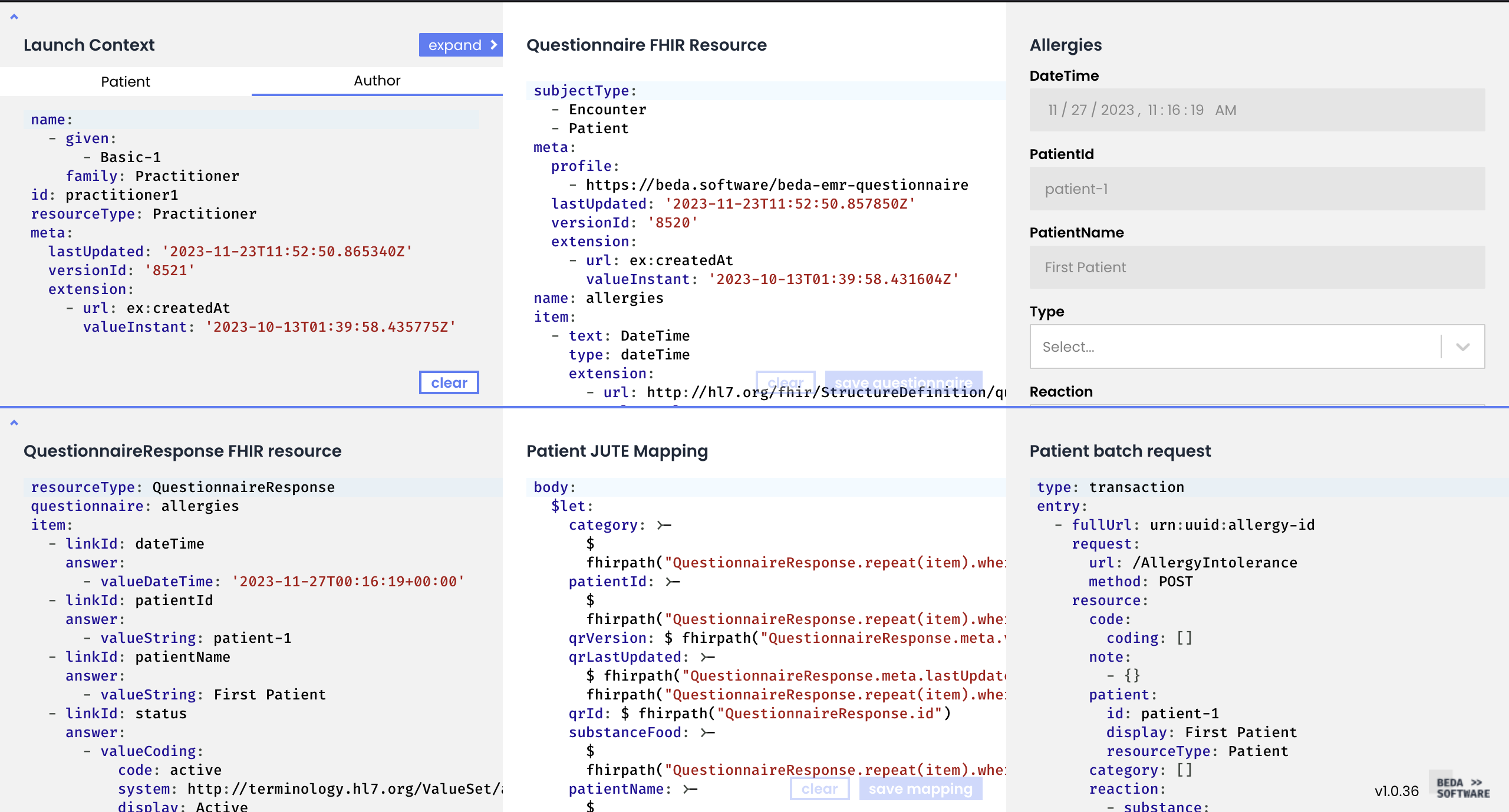1509x812 pixels.
Task: Click the clear button in Patient JUTE Mapping
Action: [819, 789]
